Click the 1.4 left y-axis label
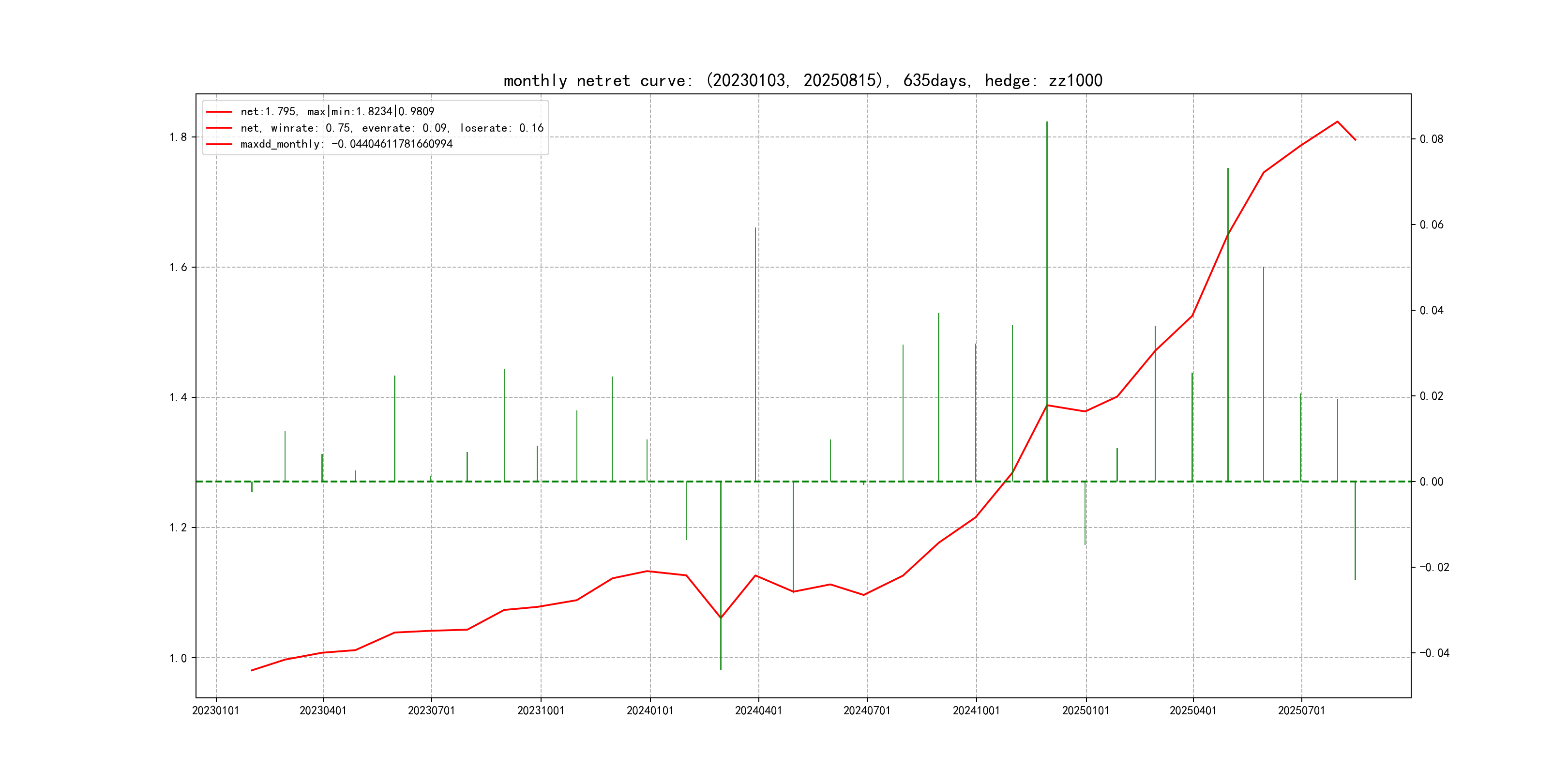Image resolution: width=1568 pixels, height=784 pixels. pyautogui.click(x=179, y=397)
